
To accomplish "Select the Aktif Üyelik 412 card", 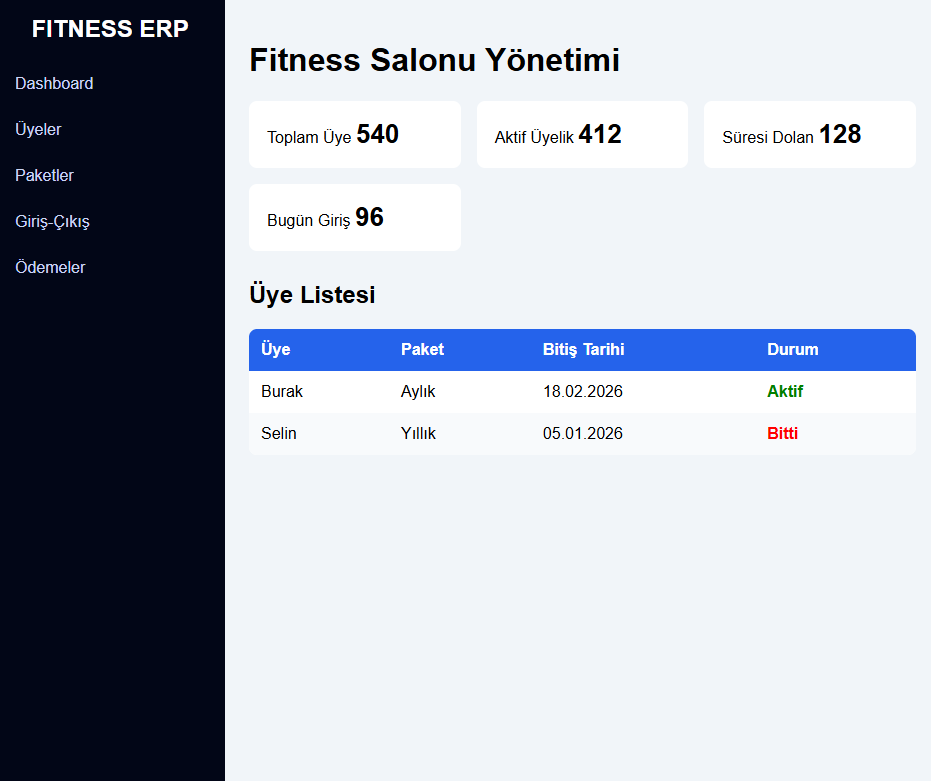I will click(581, 135).
